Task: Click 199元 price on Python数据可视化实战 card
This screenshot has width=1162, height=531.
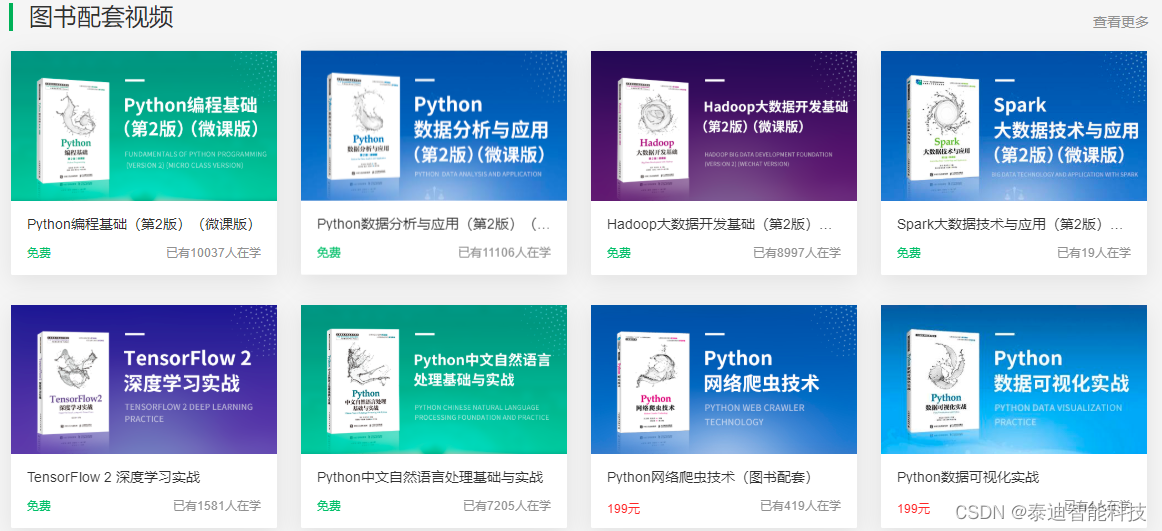Action: pyautogui.click(x=913, y=509)
